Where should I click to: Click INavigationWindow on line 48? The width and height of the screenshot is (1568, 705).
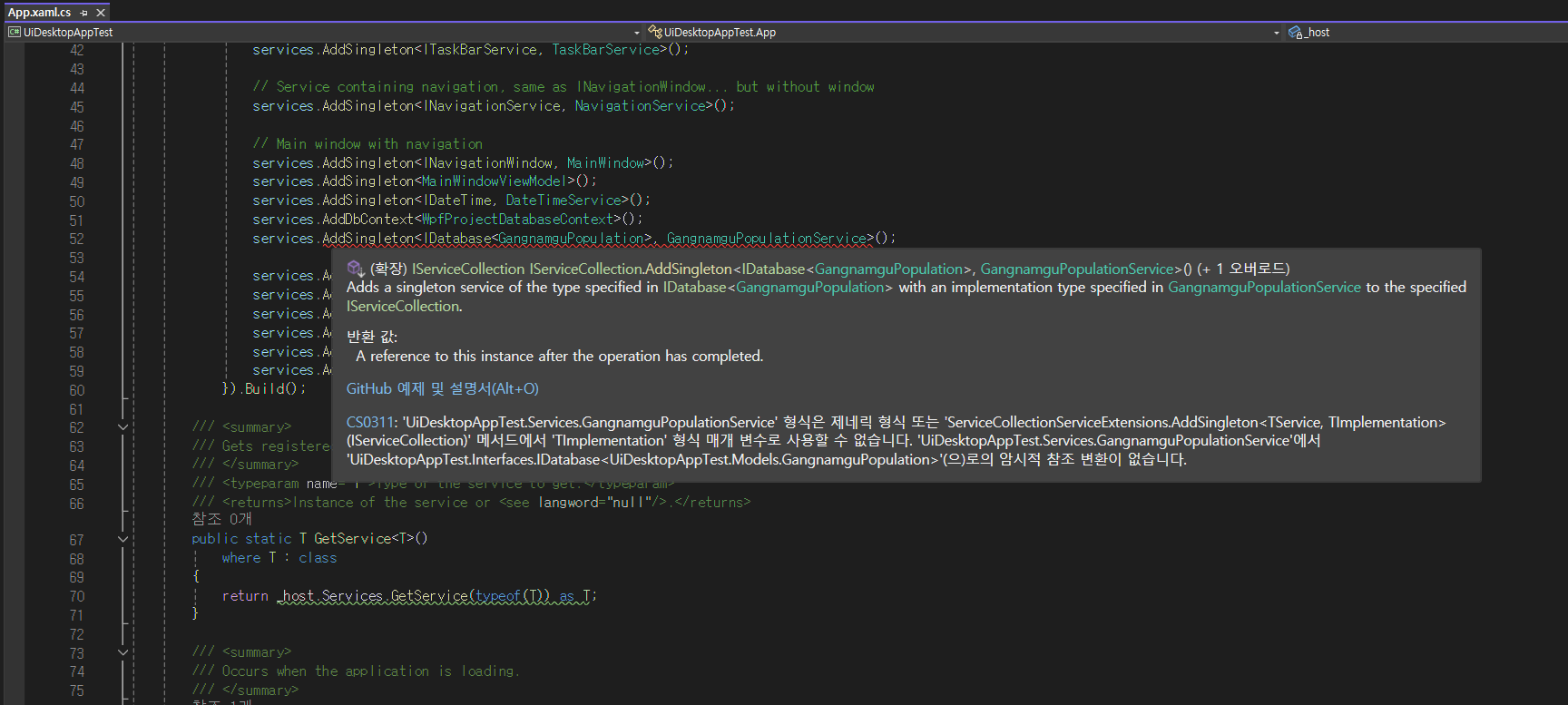(487, 162)
